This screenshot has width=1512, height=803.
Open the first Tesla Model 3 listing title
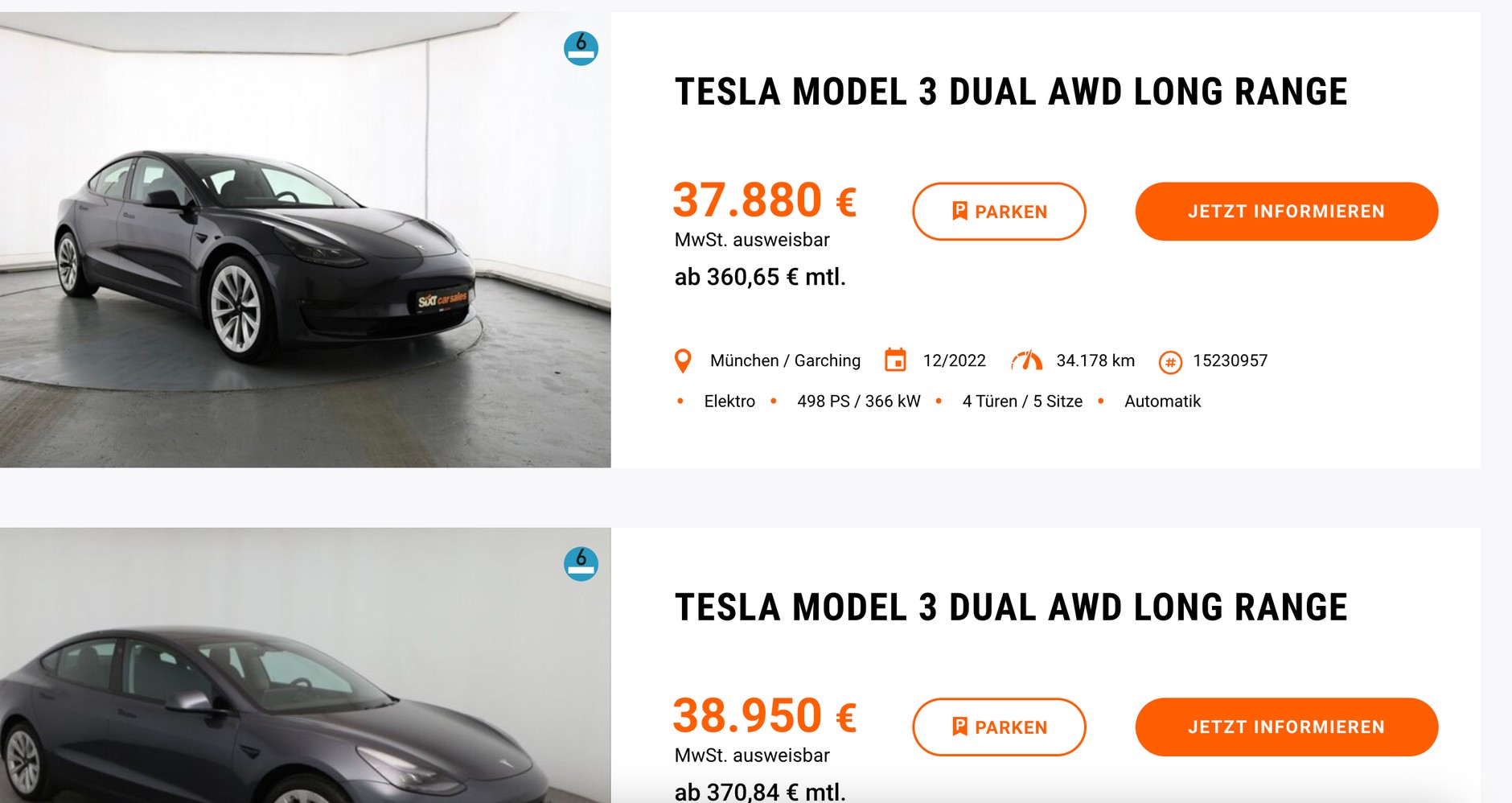[x=1010, y=93]
